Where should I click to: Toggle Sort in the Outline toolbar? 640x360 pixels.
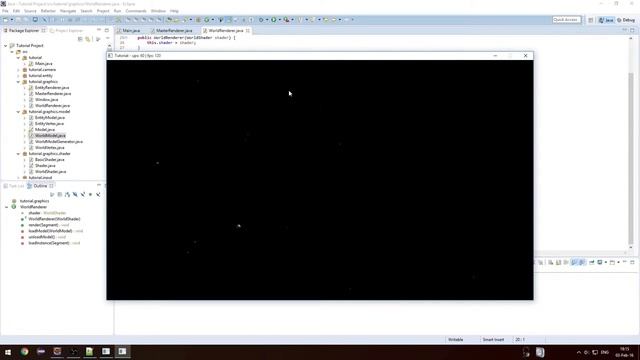[67, 195]
